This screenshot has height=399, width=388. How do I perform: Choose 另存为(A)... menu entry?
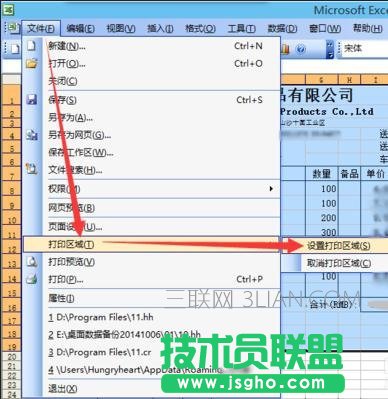click(x=151, y=117)
